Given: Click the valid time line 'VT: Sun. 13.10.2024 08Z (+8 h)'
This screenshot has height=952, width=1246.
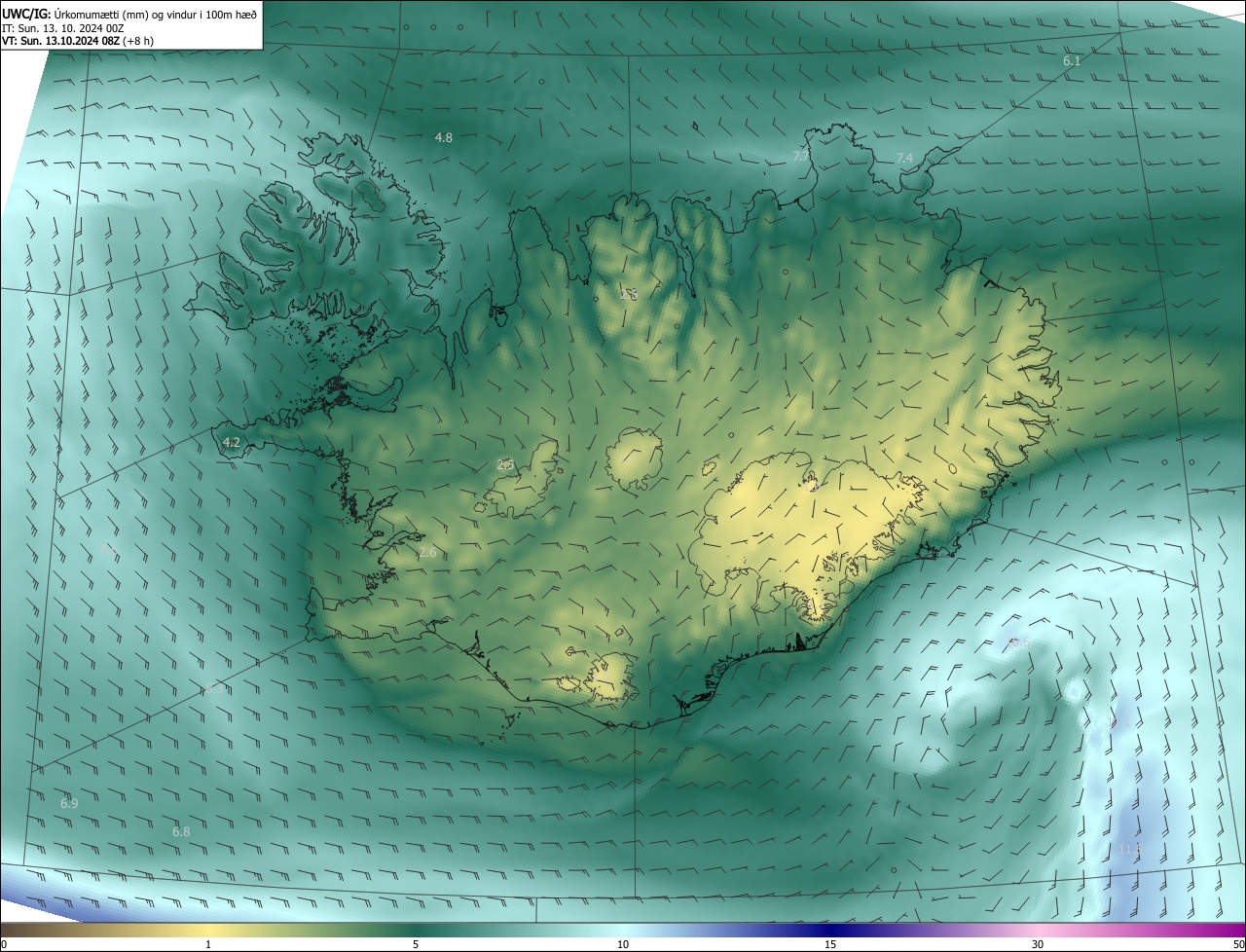Looking at the screenshot, I should 78,41.
